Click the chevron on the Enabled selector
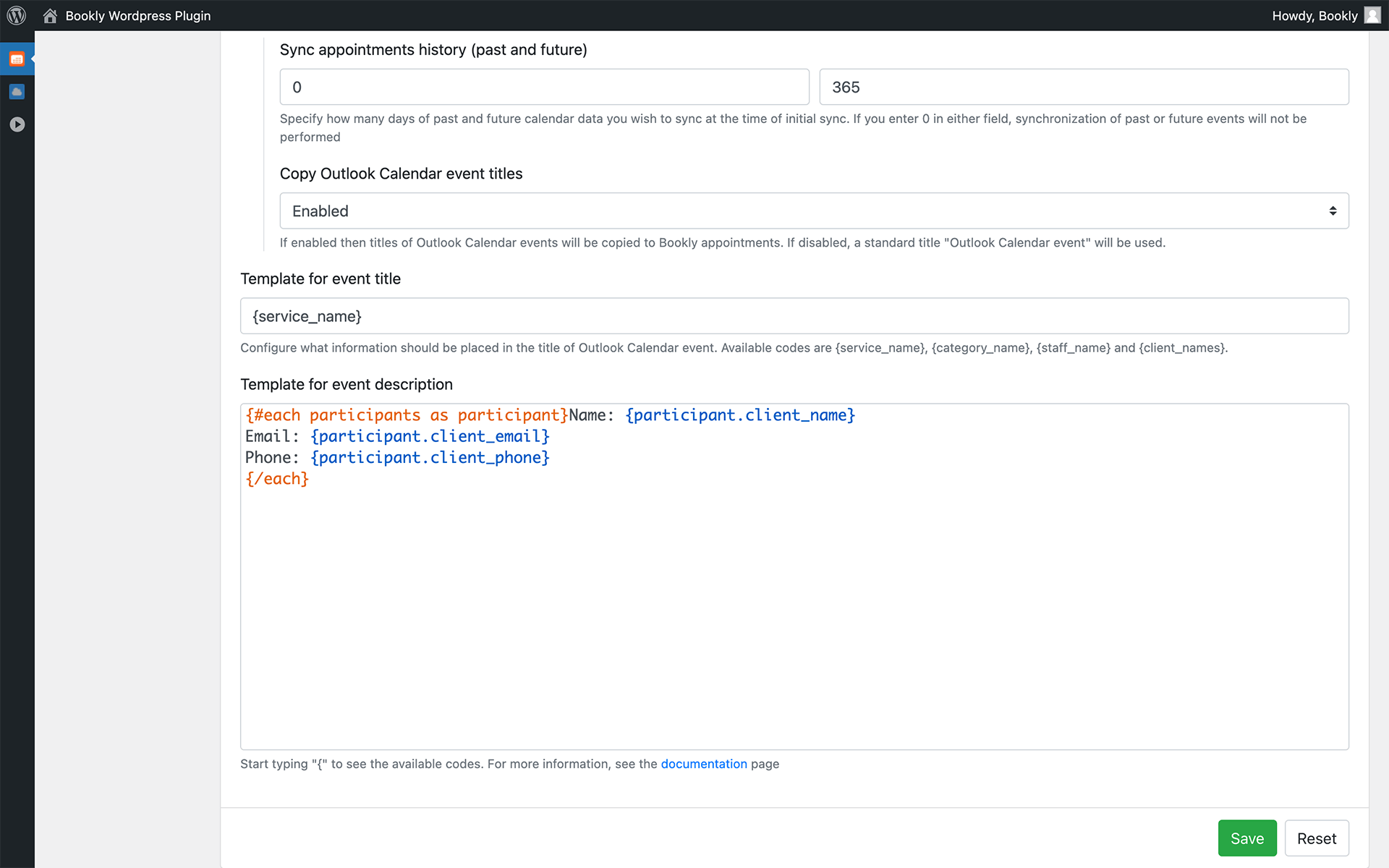Viewport: 1389px width, 868px height. click(1333, 210)
